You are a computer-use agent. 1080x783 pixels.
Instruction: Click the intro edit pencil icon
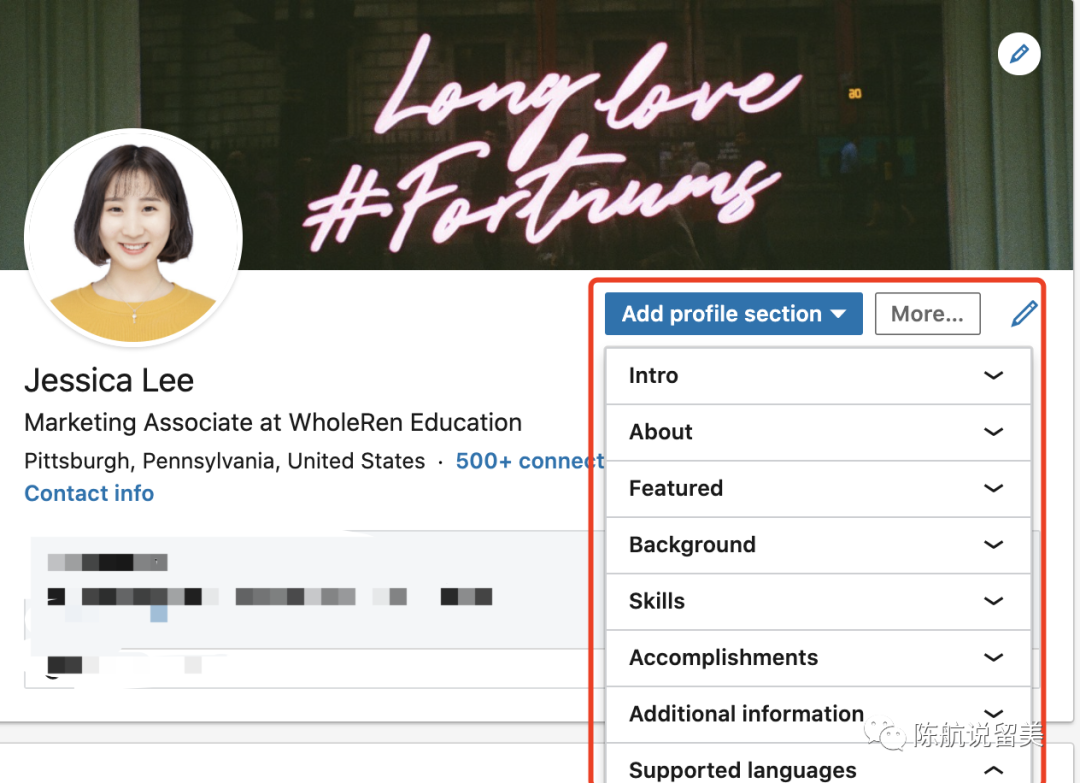[x=1024, y=314]
